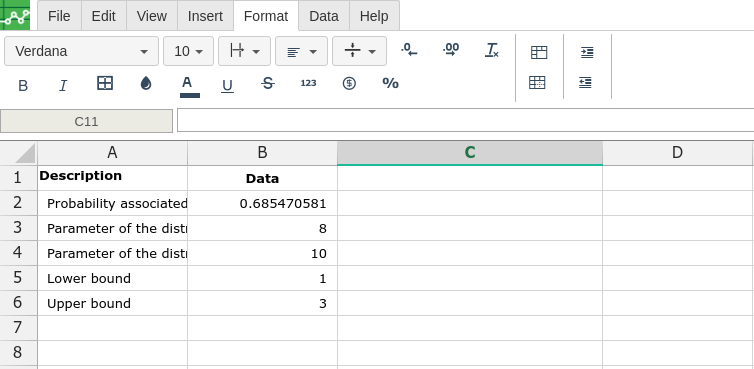Open the fill color droplet picker
Viewport: 754px width, 369px height.
coord(146,83)
